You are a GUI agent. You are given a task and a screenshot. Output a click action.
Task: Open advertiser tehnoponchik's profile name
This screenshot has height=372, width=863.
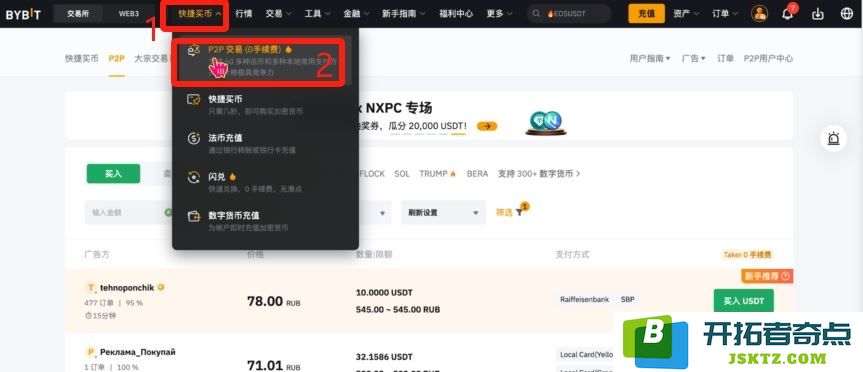point(127,287)
